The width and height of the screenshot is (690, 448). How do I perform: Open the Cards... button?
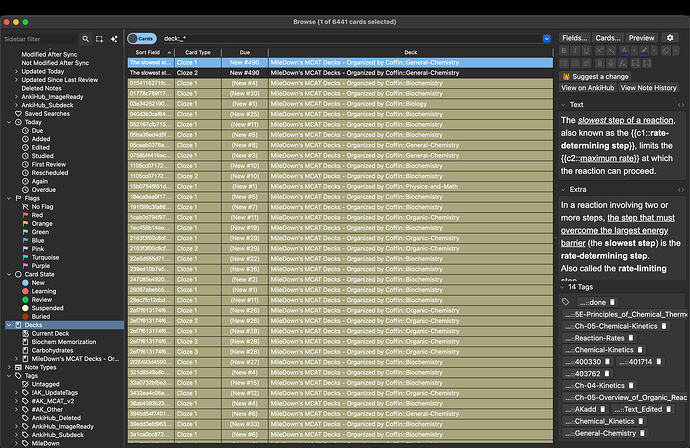click(608, 38)
